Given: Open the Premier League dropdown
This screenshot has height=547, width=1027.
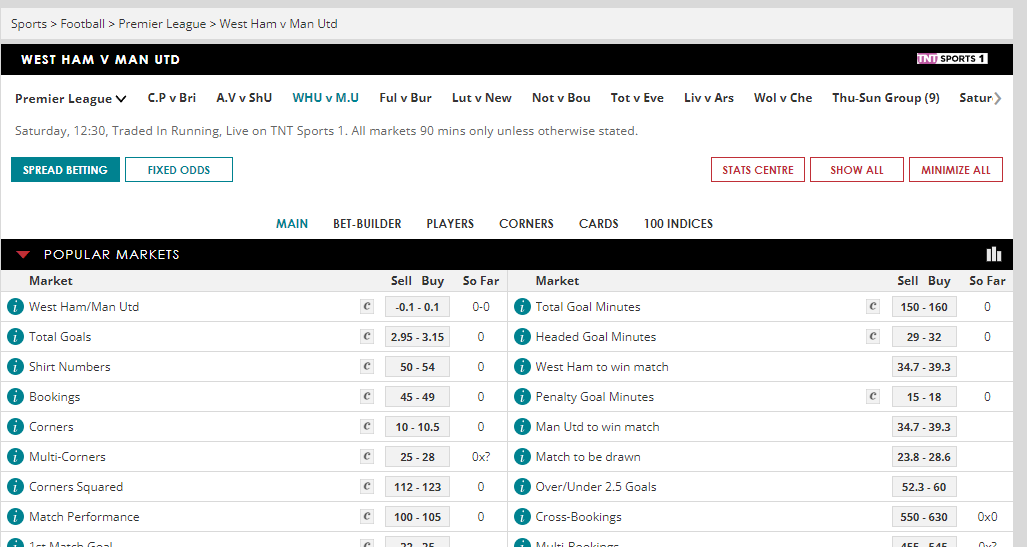Looking at the screenshot, I should pos(70,99).
